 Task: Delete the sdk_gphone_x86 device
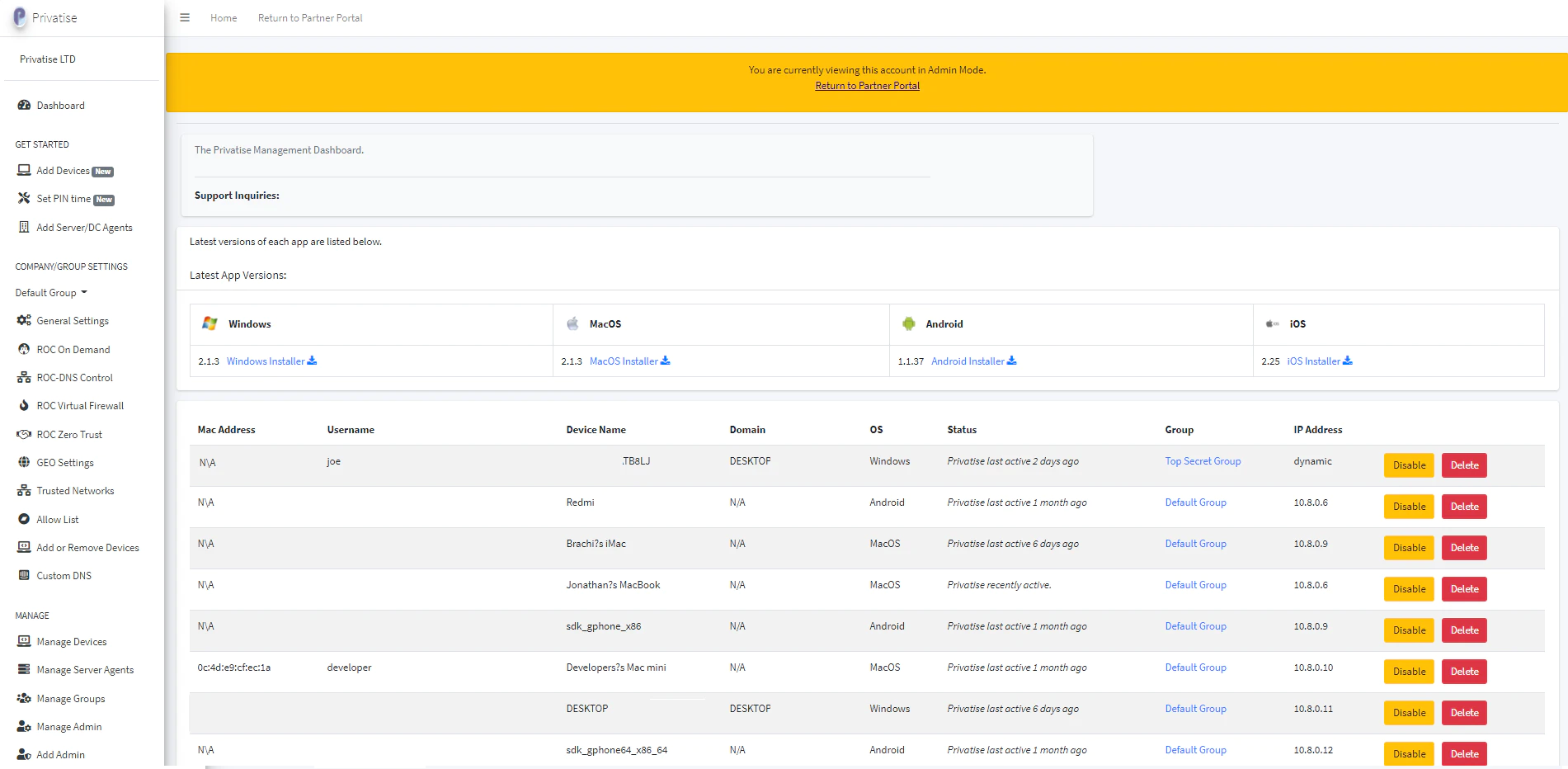(x=1464, y=630)
